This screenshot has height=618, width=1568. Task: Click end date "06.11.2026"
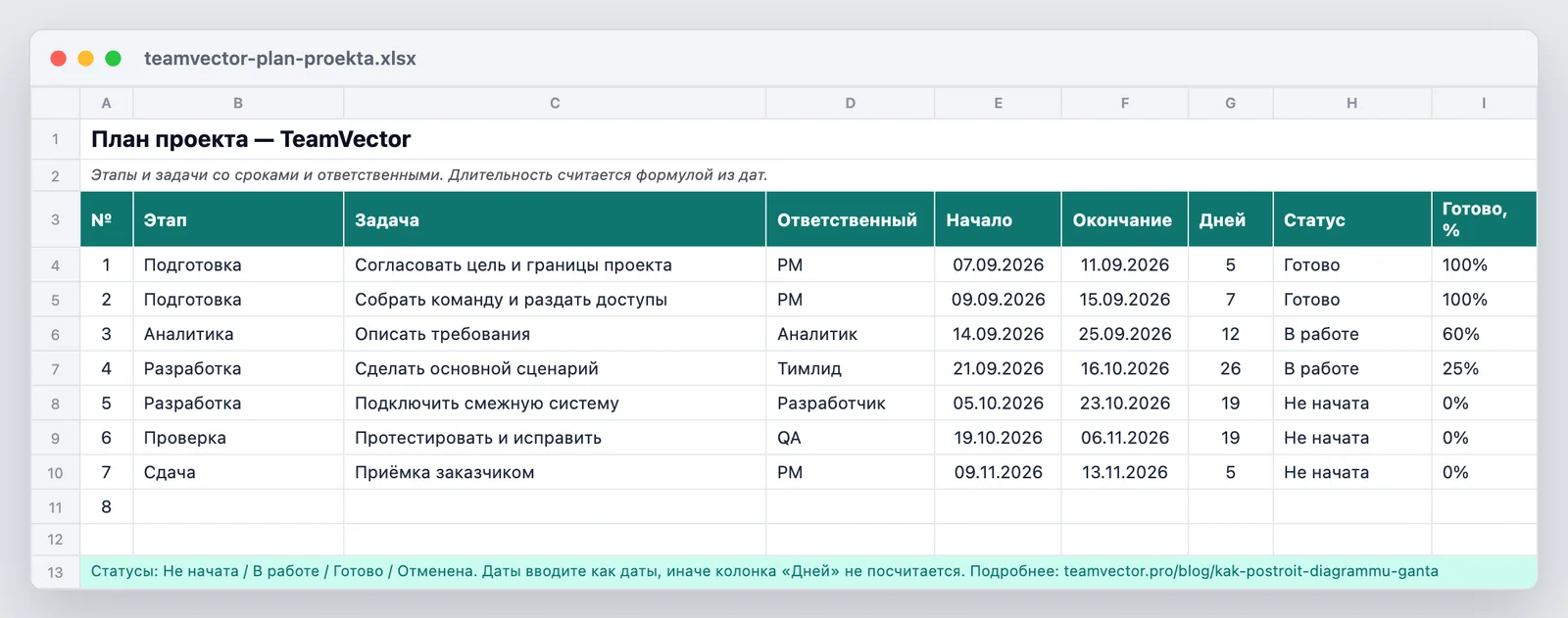(1124, 438)
